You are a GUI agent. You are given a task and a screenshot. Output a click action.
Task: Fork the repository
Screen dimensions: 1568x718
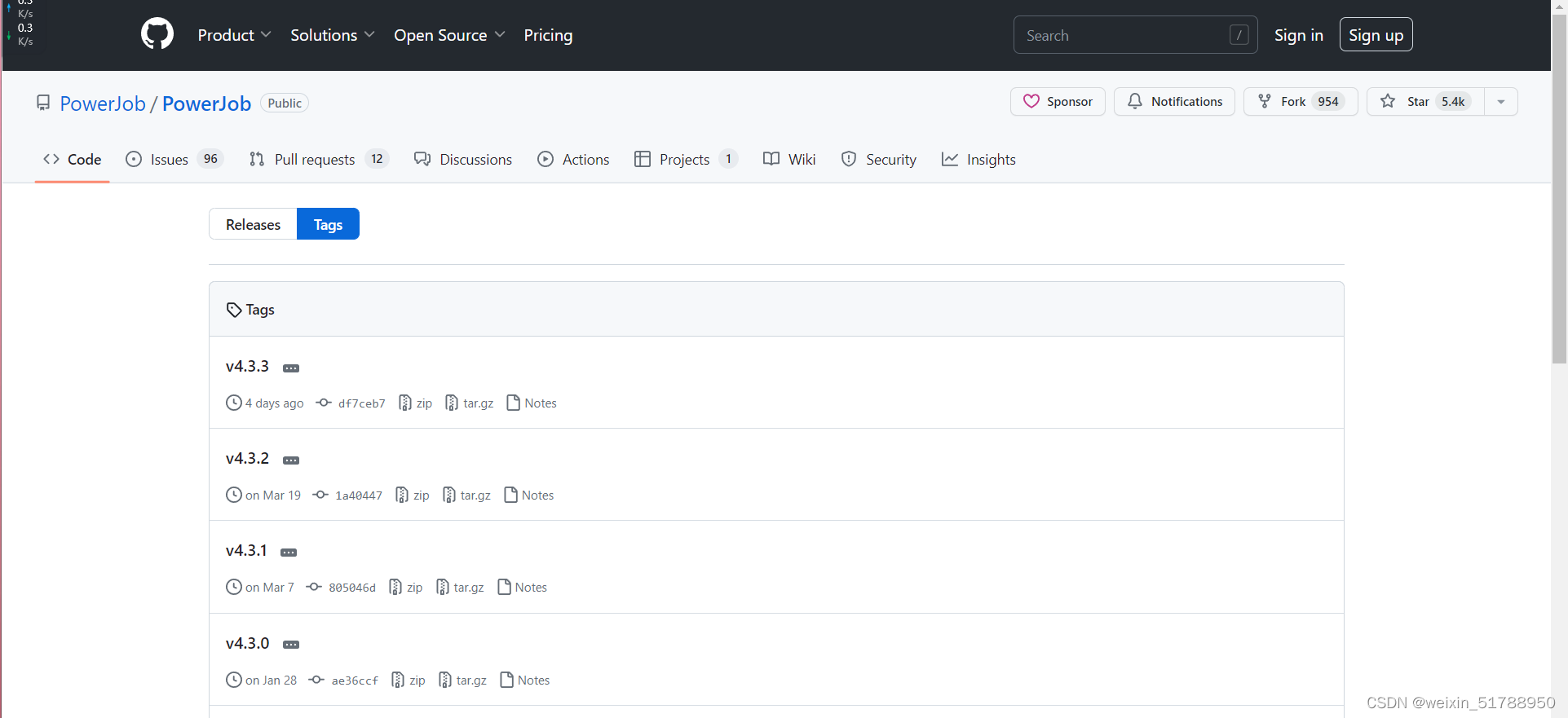pyautogui.click(x=1300, y=102)
